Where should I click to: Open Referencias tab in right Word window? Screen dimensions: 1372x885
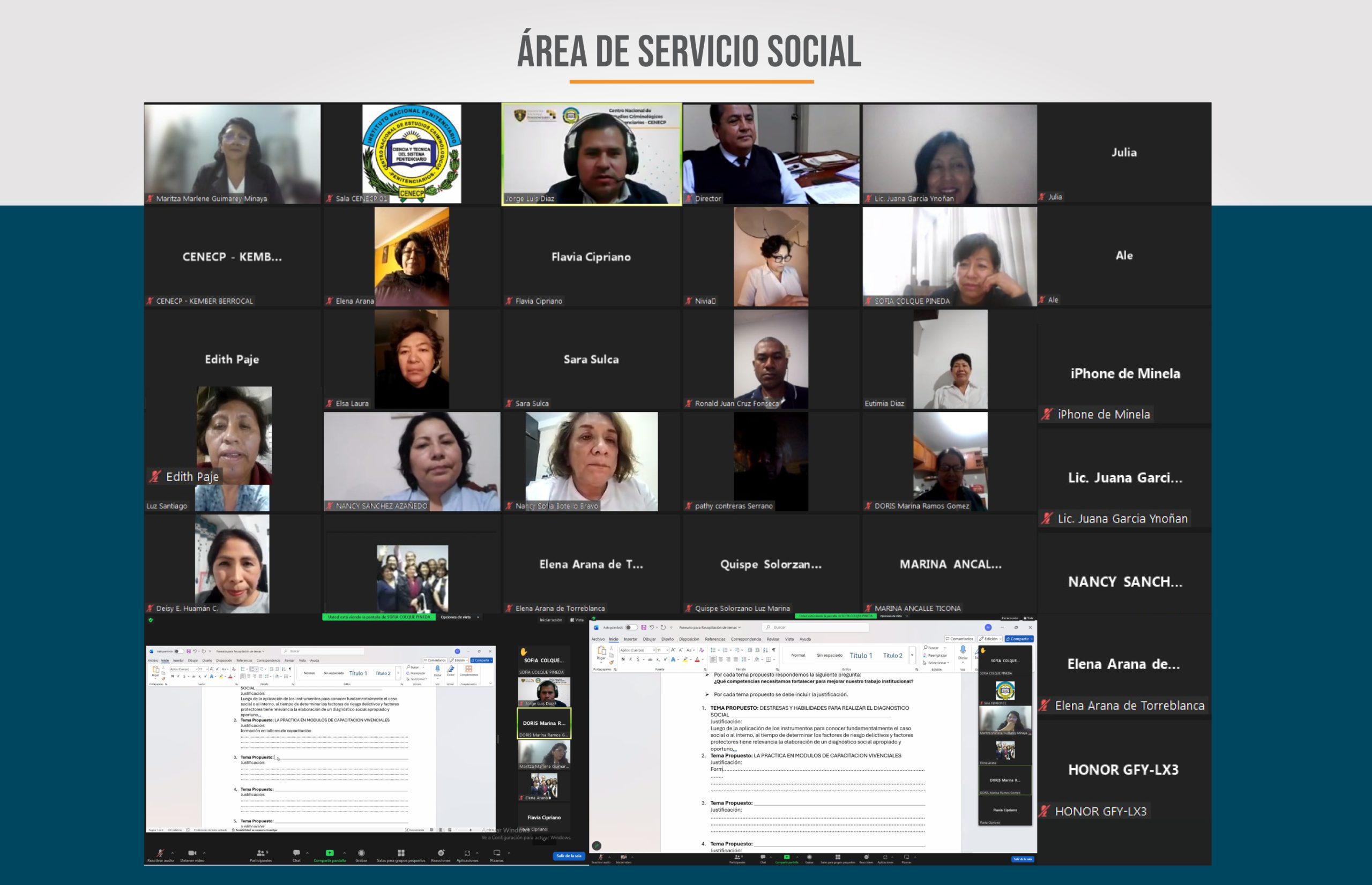click(715, 639)
